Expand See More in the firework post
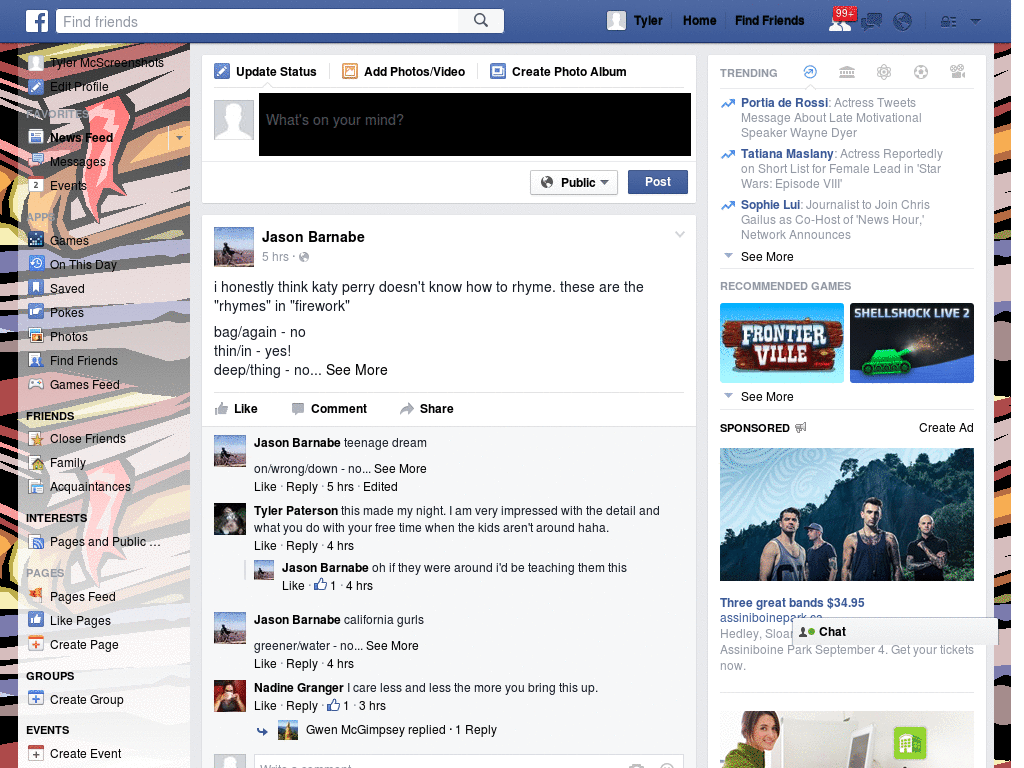Viewport: 1024px width, 768px height. pyautogui.click(x=357, y=370)
